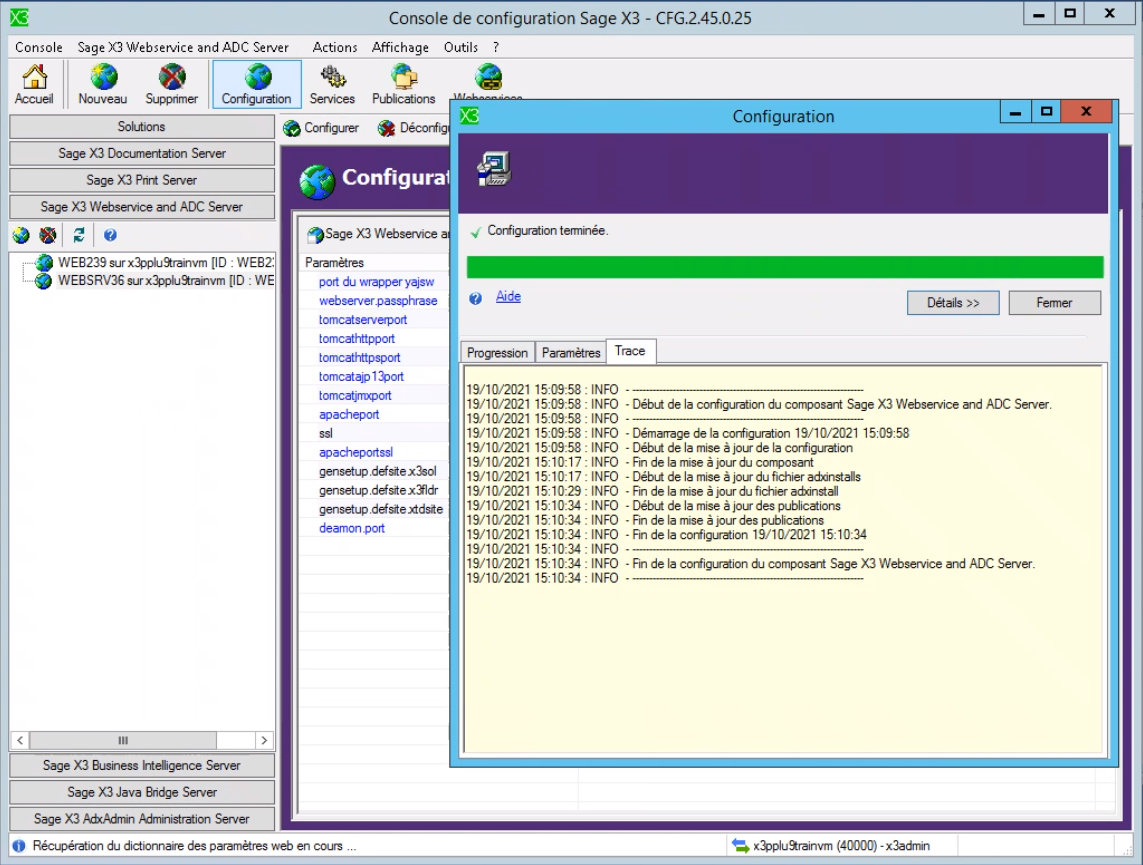Open the Console menu
The width and height of the screenshot is (1143, 865).
[39, 47]
